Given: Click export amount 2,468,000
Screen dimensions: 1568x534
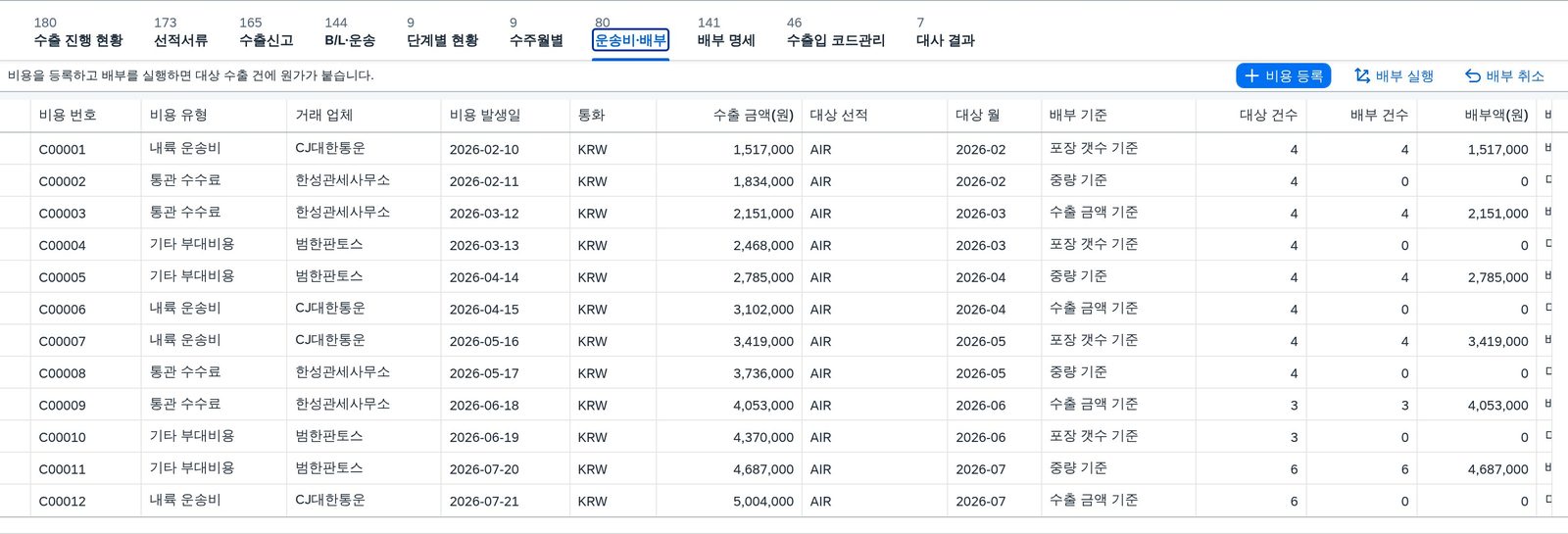Looking at the screenshot, I should pos(763,246).
